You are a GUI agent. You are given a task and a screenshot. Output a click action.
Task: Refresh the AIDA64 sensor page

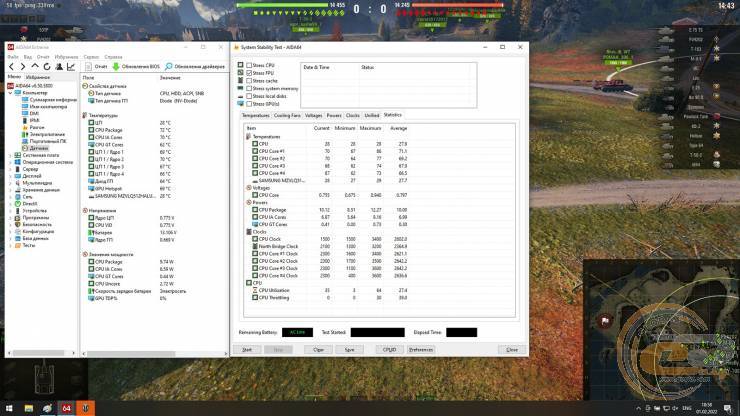[x=47, y=67]
